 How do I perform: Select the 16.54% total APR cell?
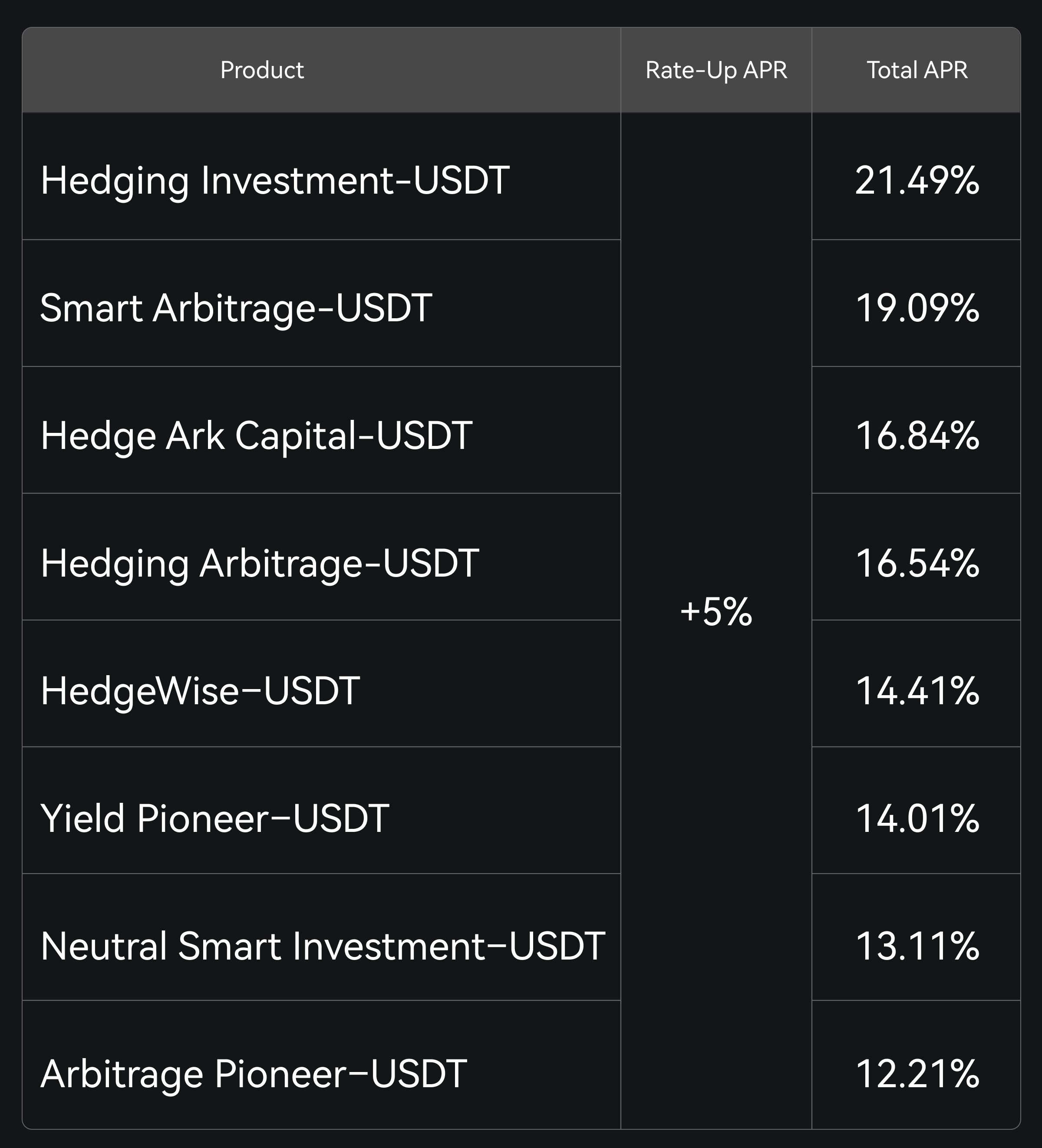pyautogui.click(x=916, y=563)
